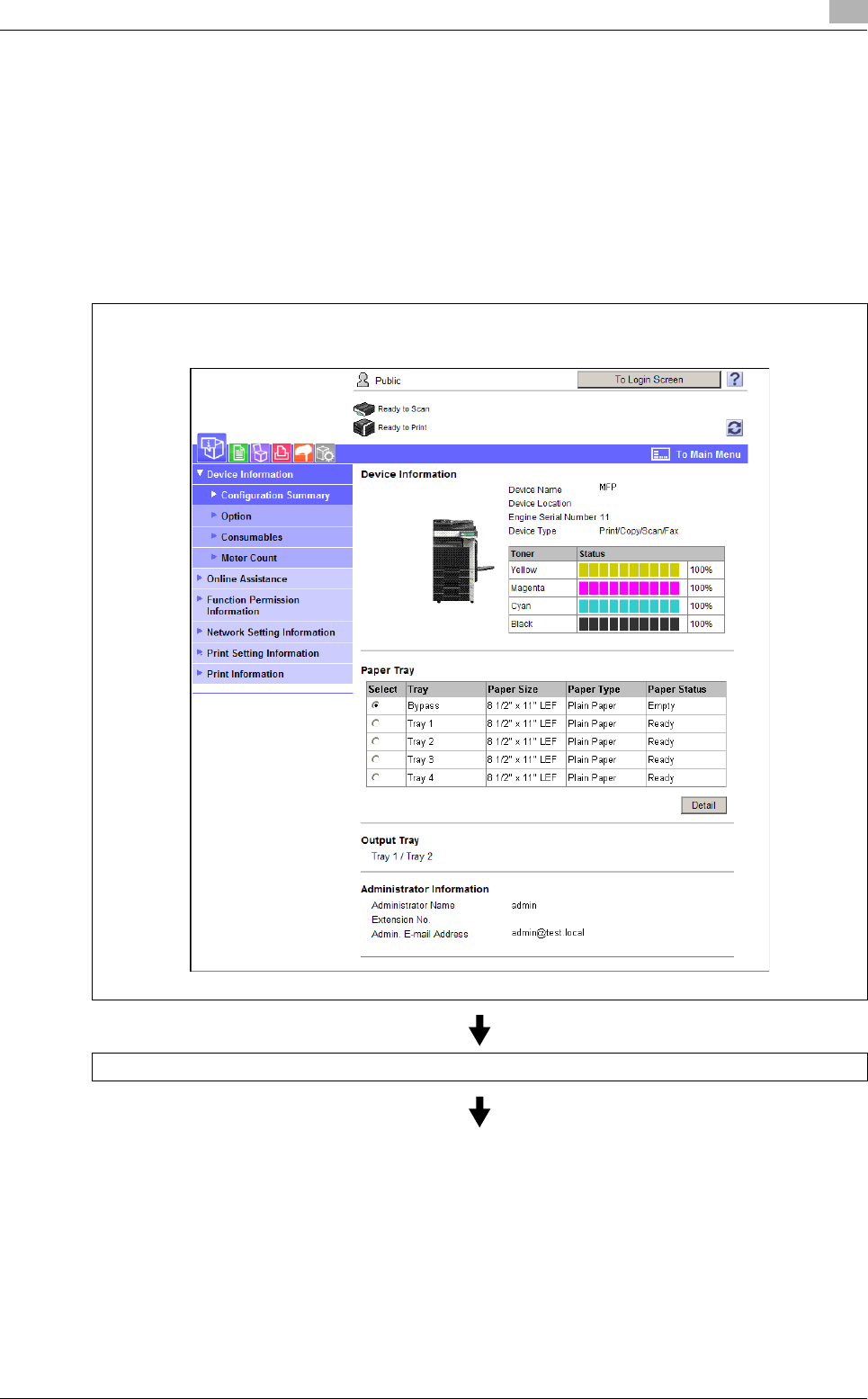Select the Tray 2 radio button

tap(375, 741)
